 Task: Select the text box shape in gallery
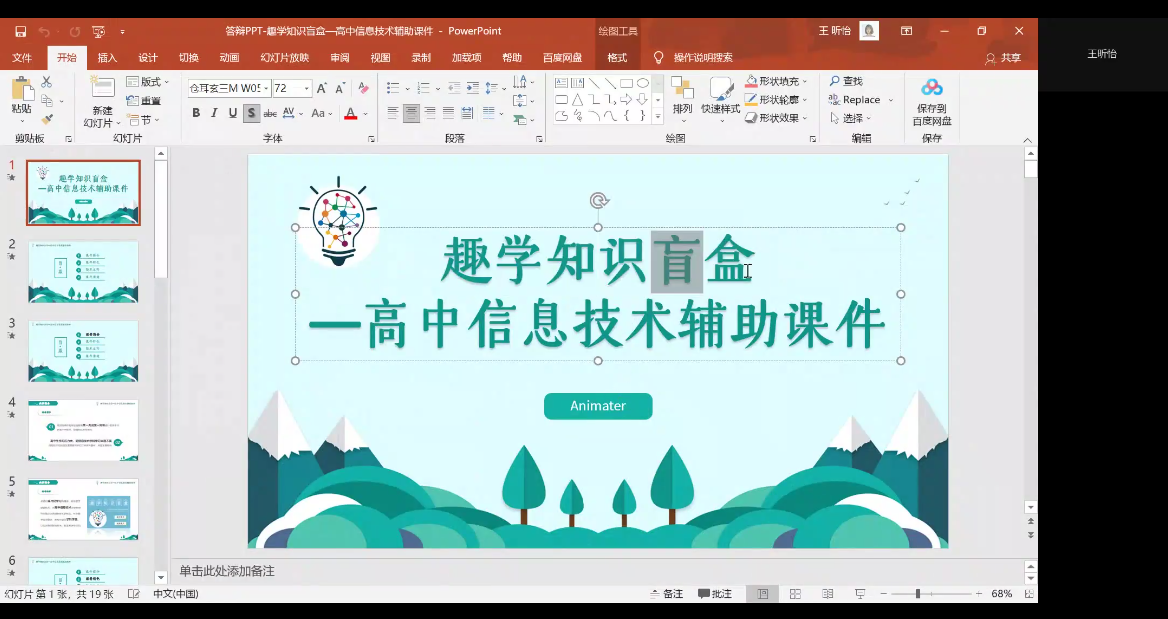pos(561,83)
